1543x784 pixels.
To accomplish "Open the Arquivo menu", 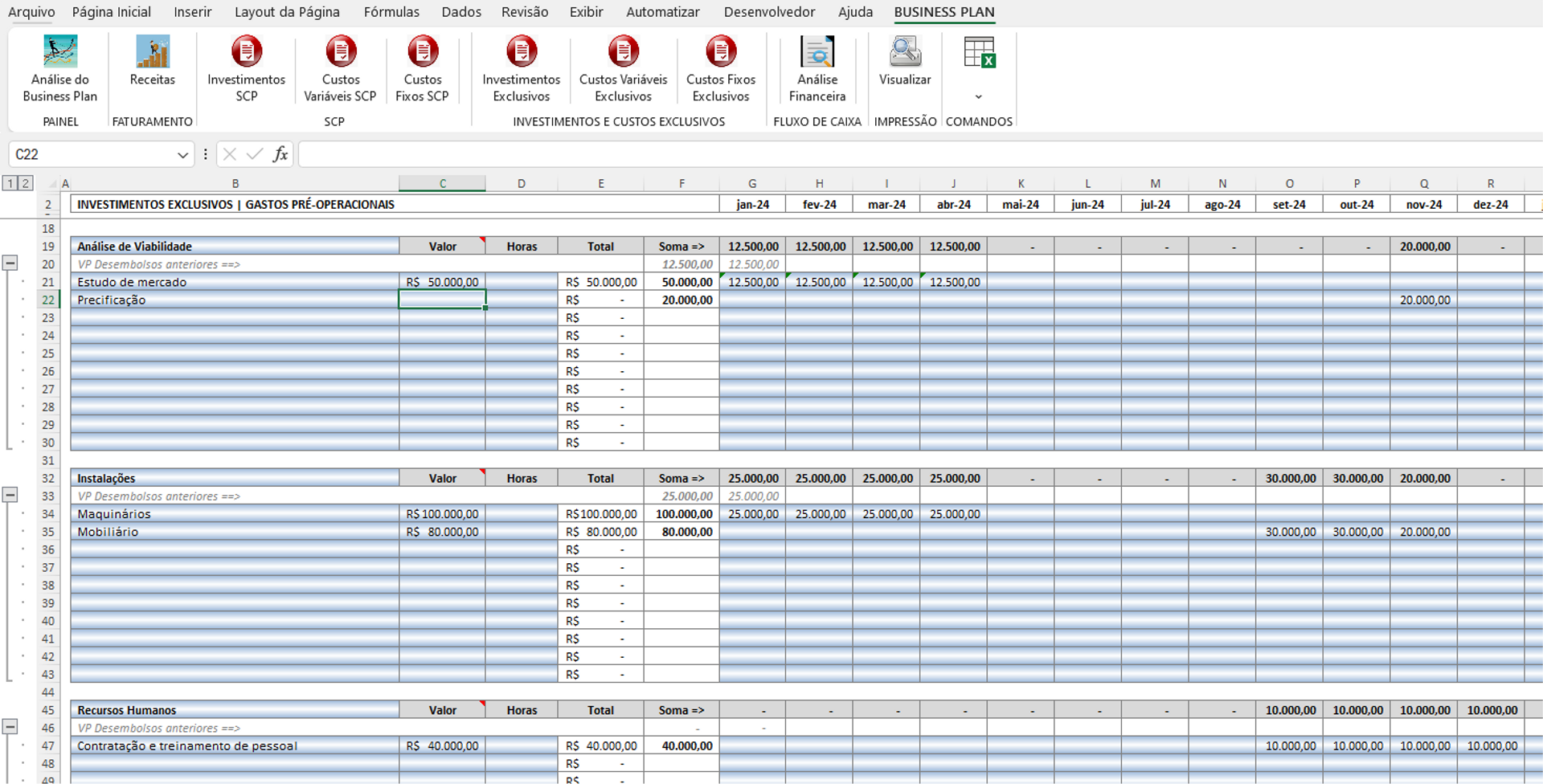I will (31, 12).
